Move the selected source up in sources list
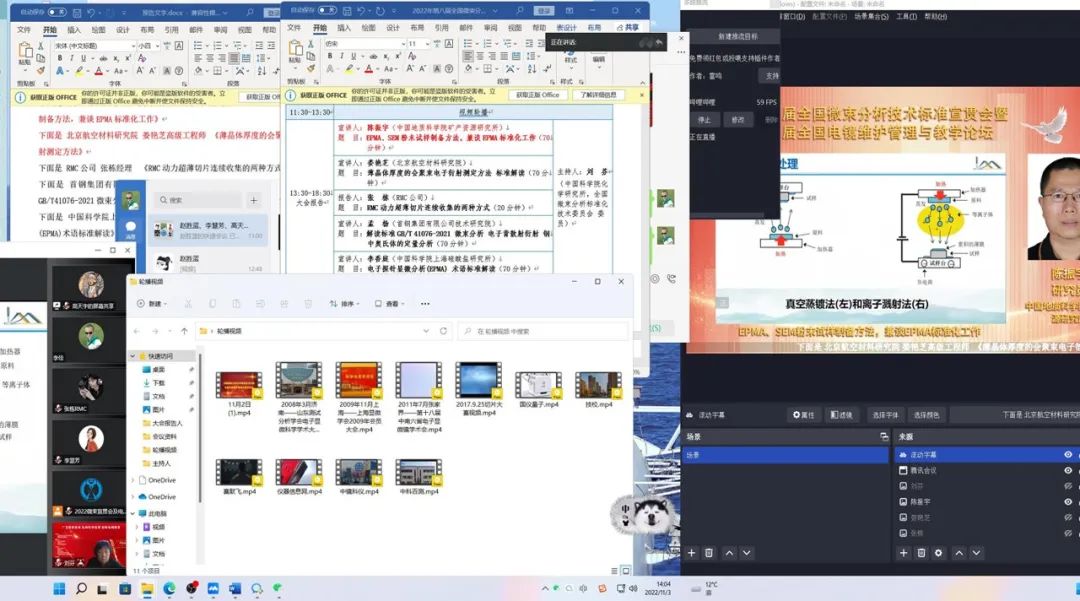This screenshot has height=601, width=1080. click(x=958, y=552)
